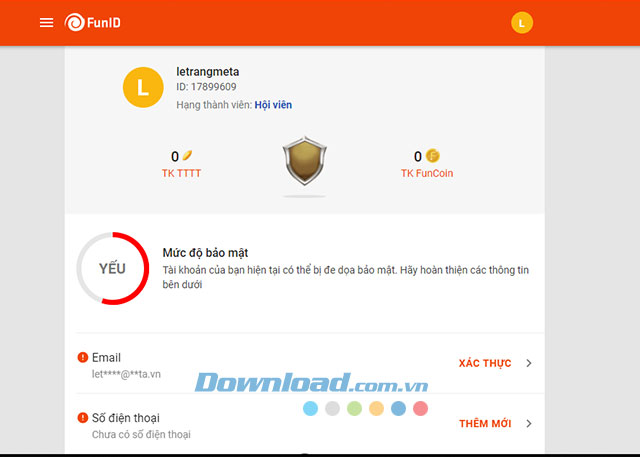Image resolution: width=640 pixels, height=457 pixels.
Task: Click the gold shield security badge
Action: [x=304, y=161]
